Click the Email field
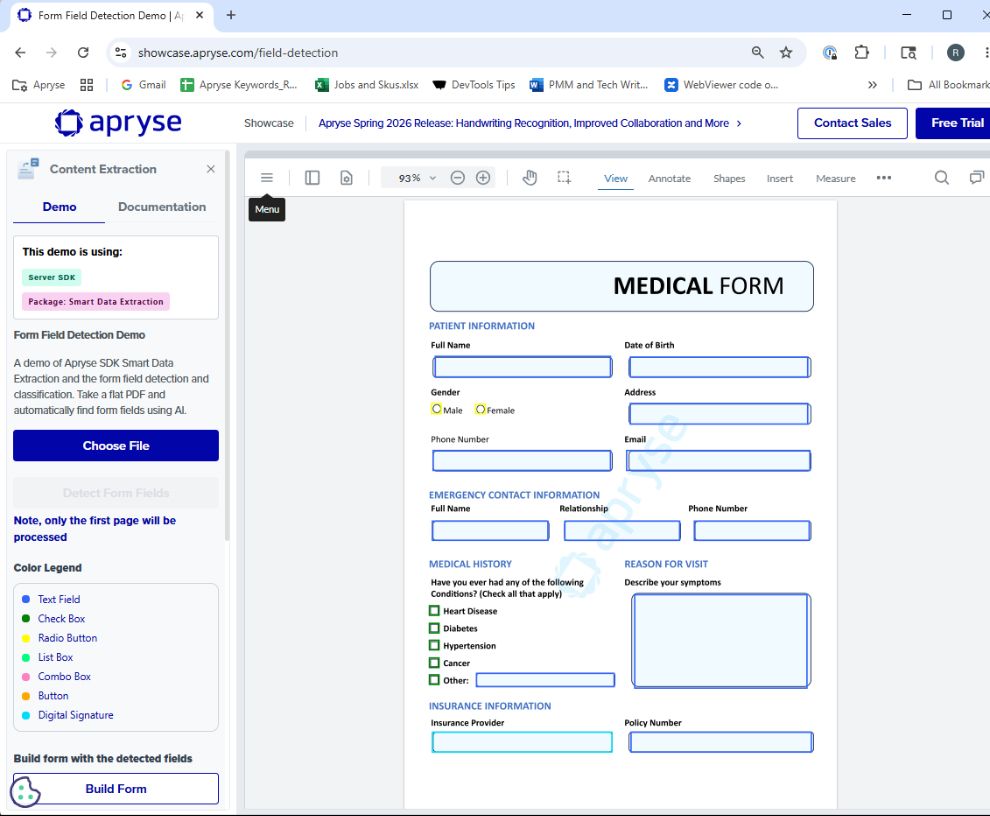Screen dimensions: 990x816 point(719,460)
